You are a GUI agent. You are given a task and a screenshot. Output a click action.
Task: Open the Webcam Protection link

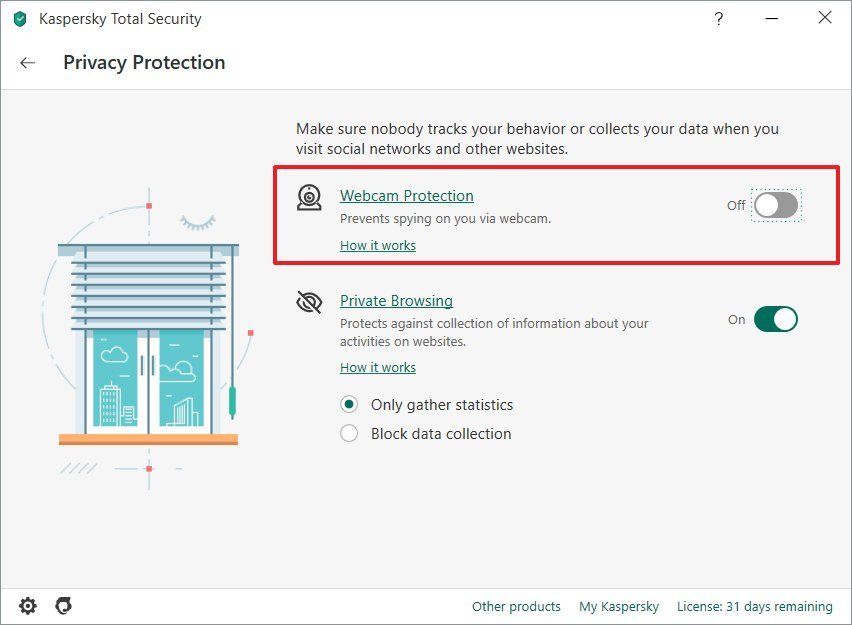[x=406, y=196]
